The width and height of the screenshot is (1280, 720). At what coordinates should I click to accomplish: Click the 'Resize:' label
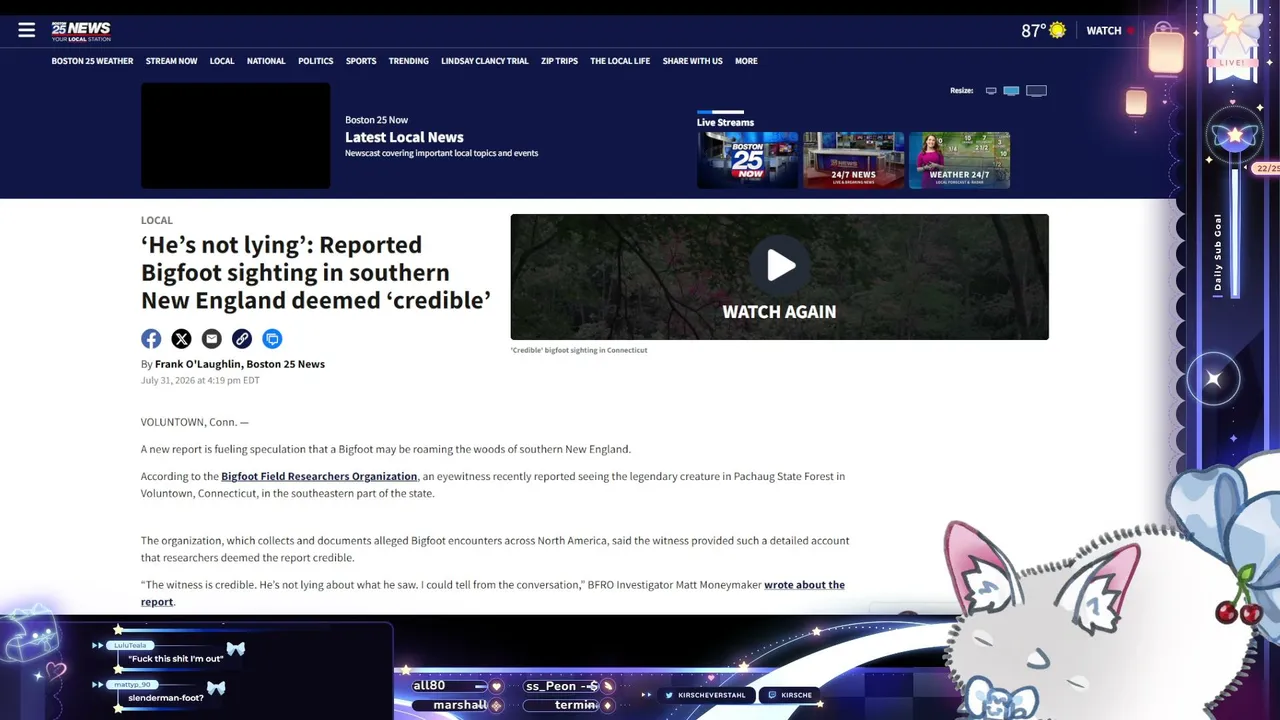[961, 91]
